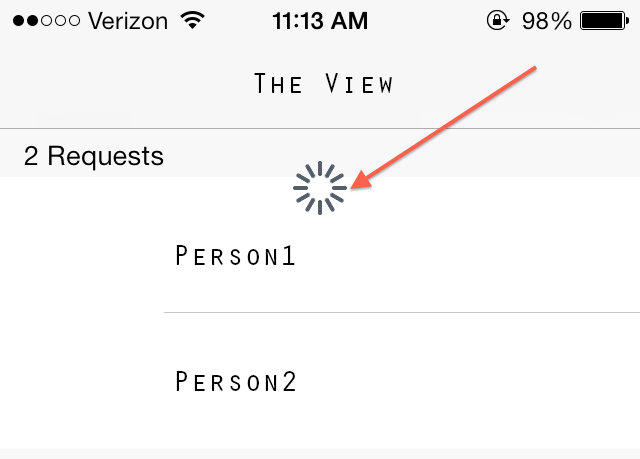The image size is (640, 459).
Task: Click the separator line between Person1 and Person2
Action: click(402, 313)
